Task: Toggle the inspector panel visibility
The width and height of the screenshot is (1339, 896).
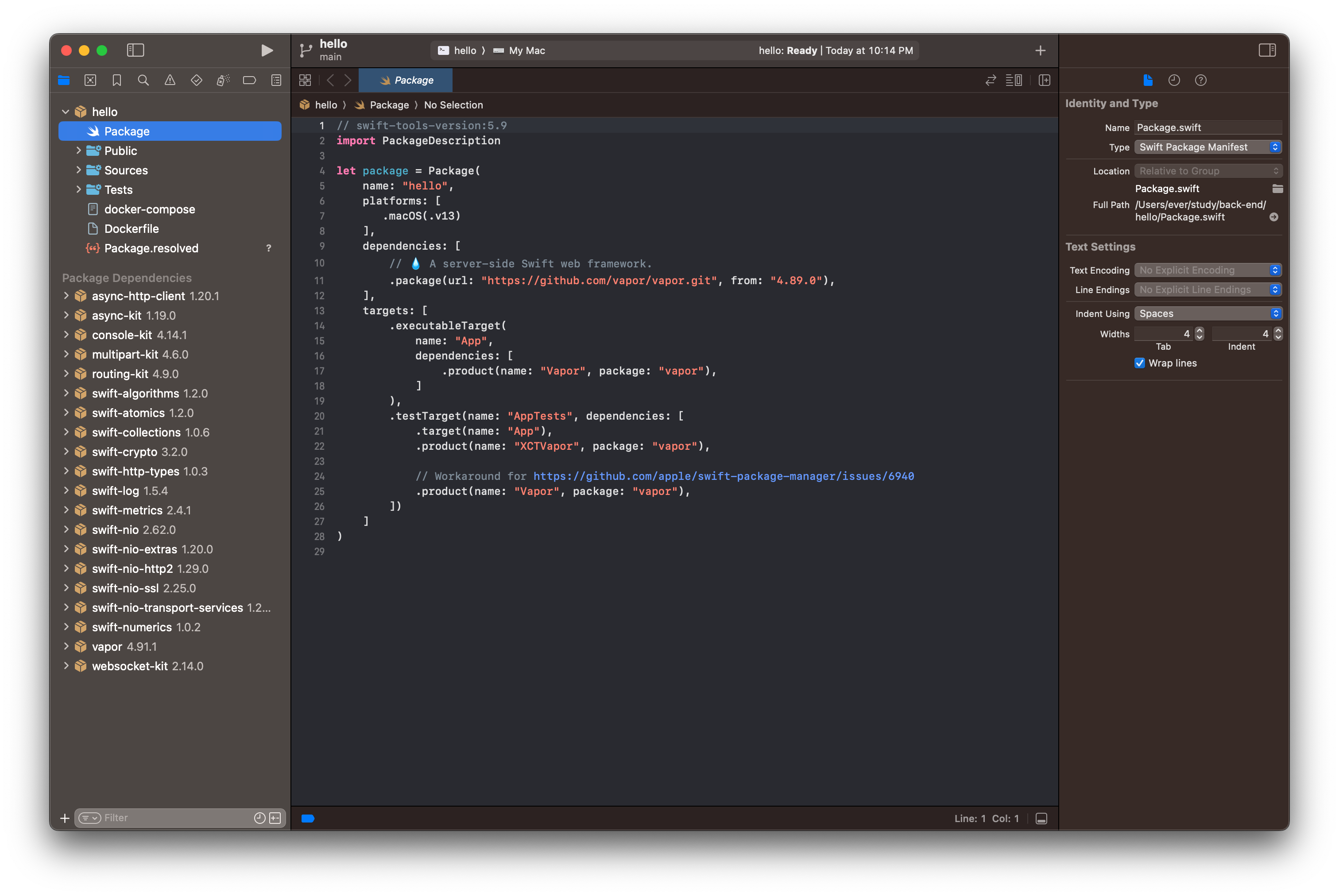Action: [1267, 50]
